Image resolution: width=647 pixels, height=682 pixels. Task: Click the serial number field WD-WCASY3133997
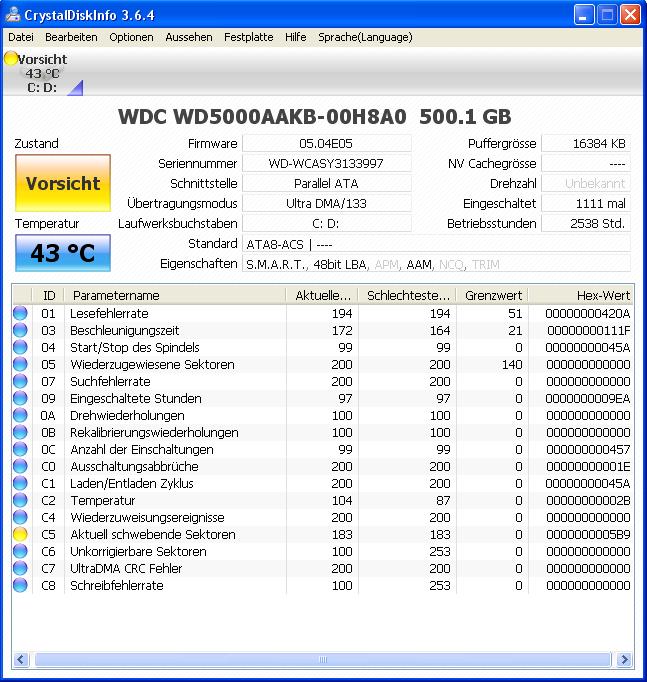tap(327, 163)
